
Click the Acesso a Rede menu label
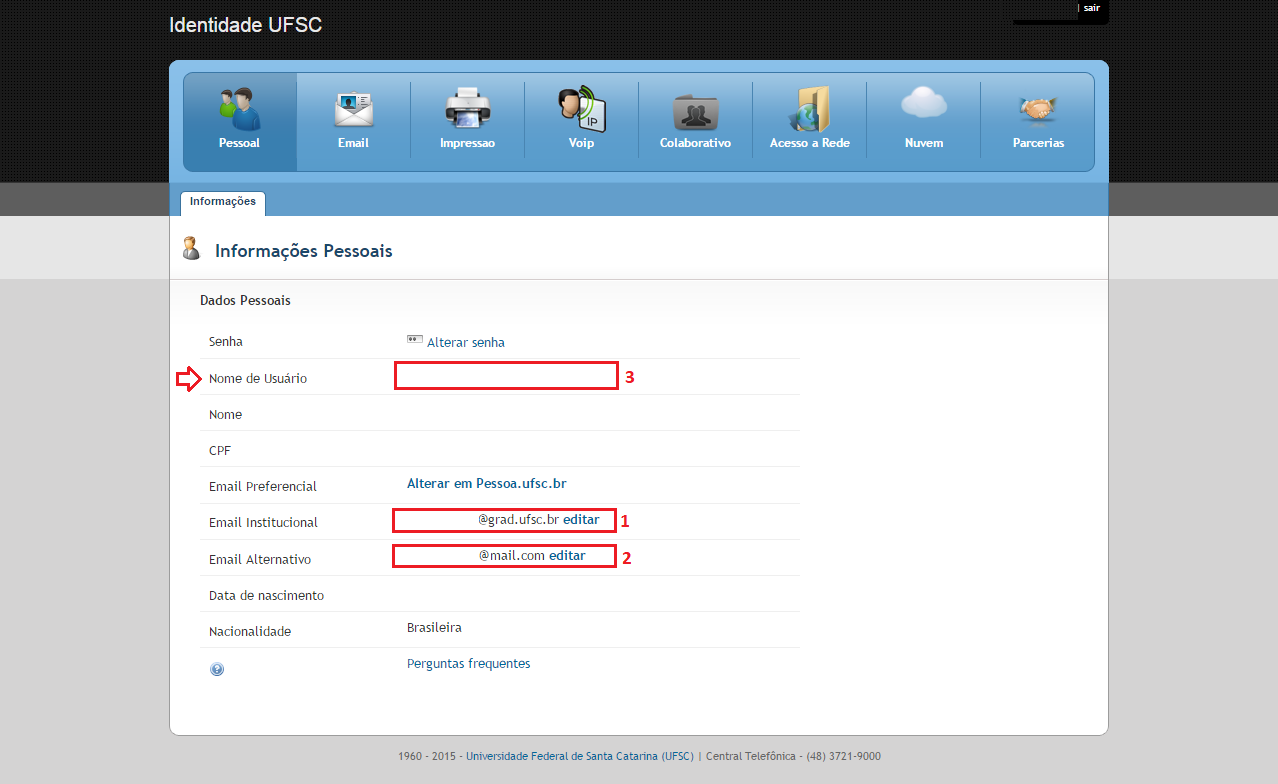point(810,143)
